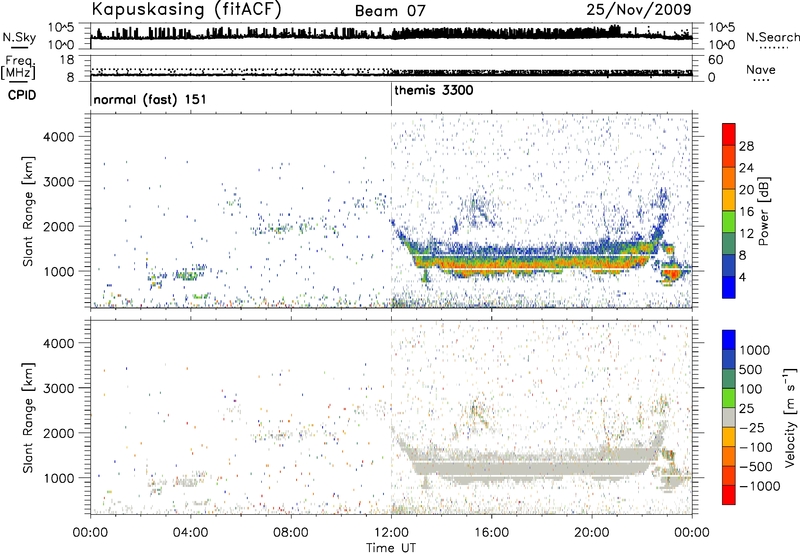The height and width of the screenshot is (554, 800).
Task: Select the '60' tick on the Nave axis
Action: click(715, 60)
